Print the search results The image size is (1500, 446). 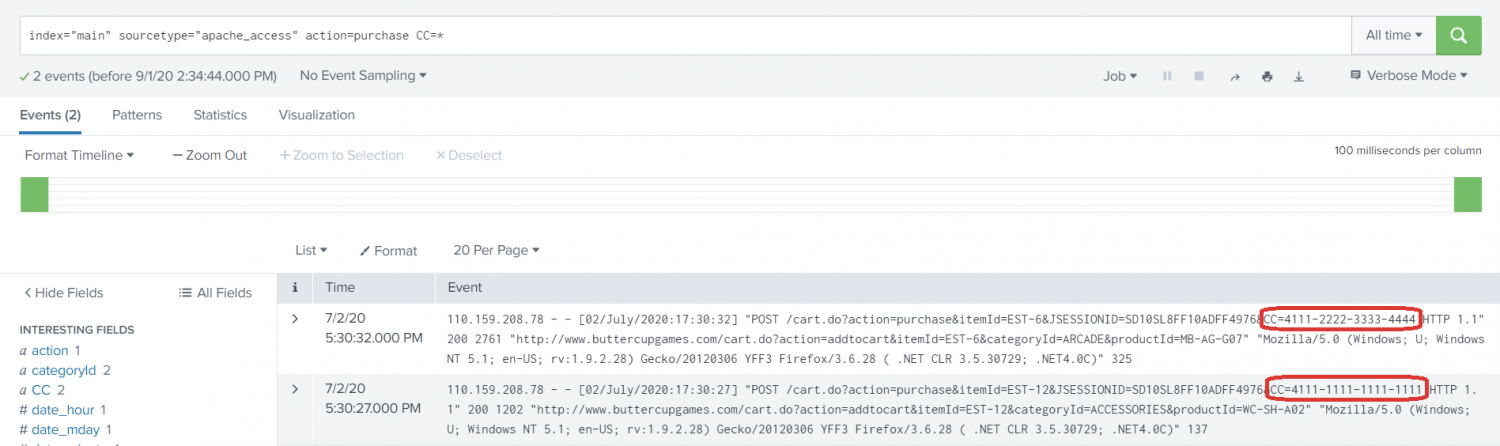1267,76
